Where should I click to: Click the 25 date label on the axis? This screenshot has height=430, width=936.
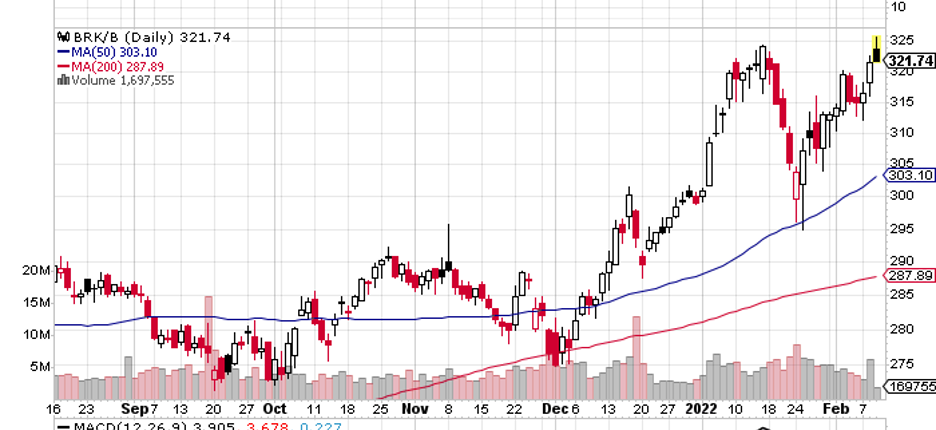[x=380, y=409]
